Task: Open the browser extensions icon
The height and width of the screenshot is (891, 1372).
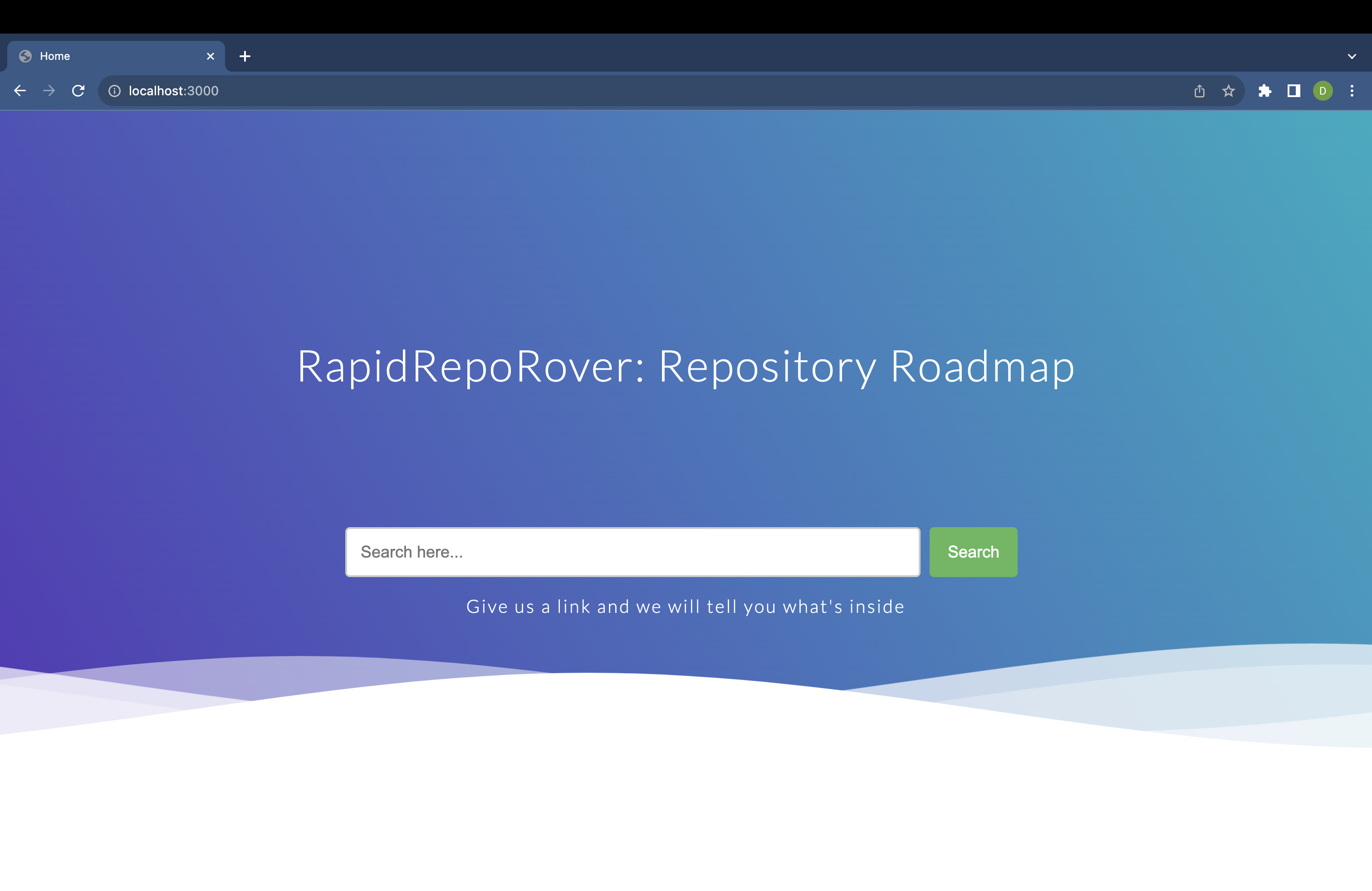Action: point(1265,90)
